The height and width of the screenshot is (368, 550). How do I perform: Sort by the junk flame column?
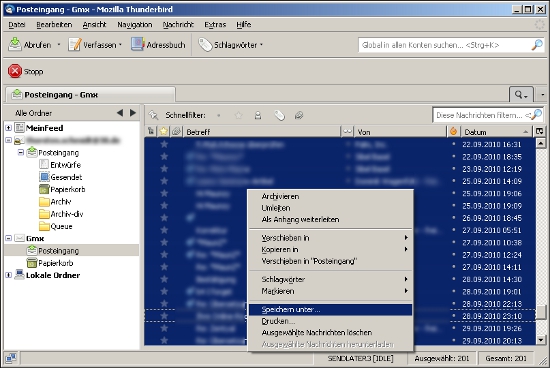point(454,132)
